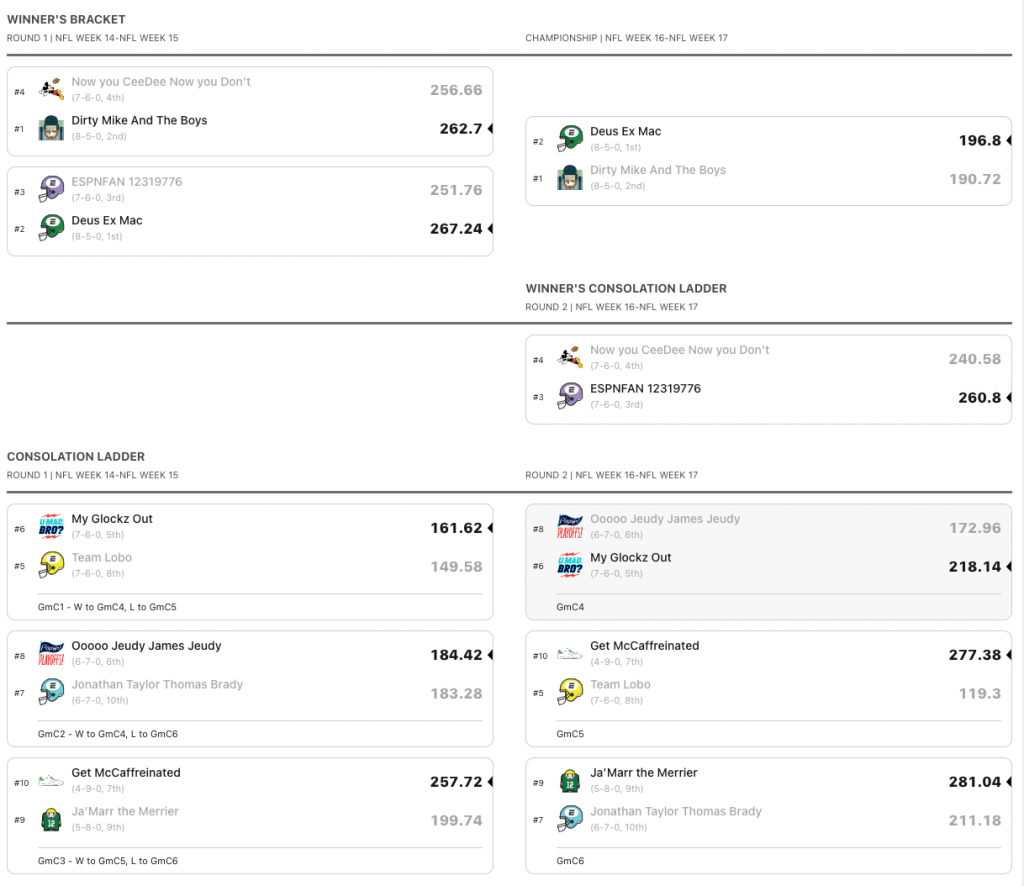Select Get McCaffreinated sneaker logo in GmC3

coord(51,780)
